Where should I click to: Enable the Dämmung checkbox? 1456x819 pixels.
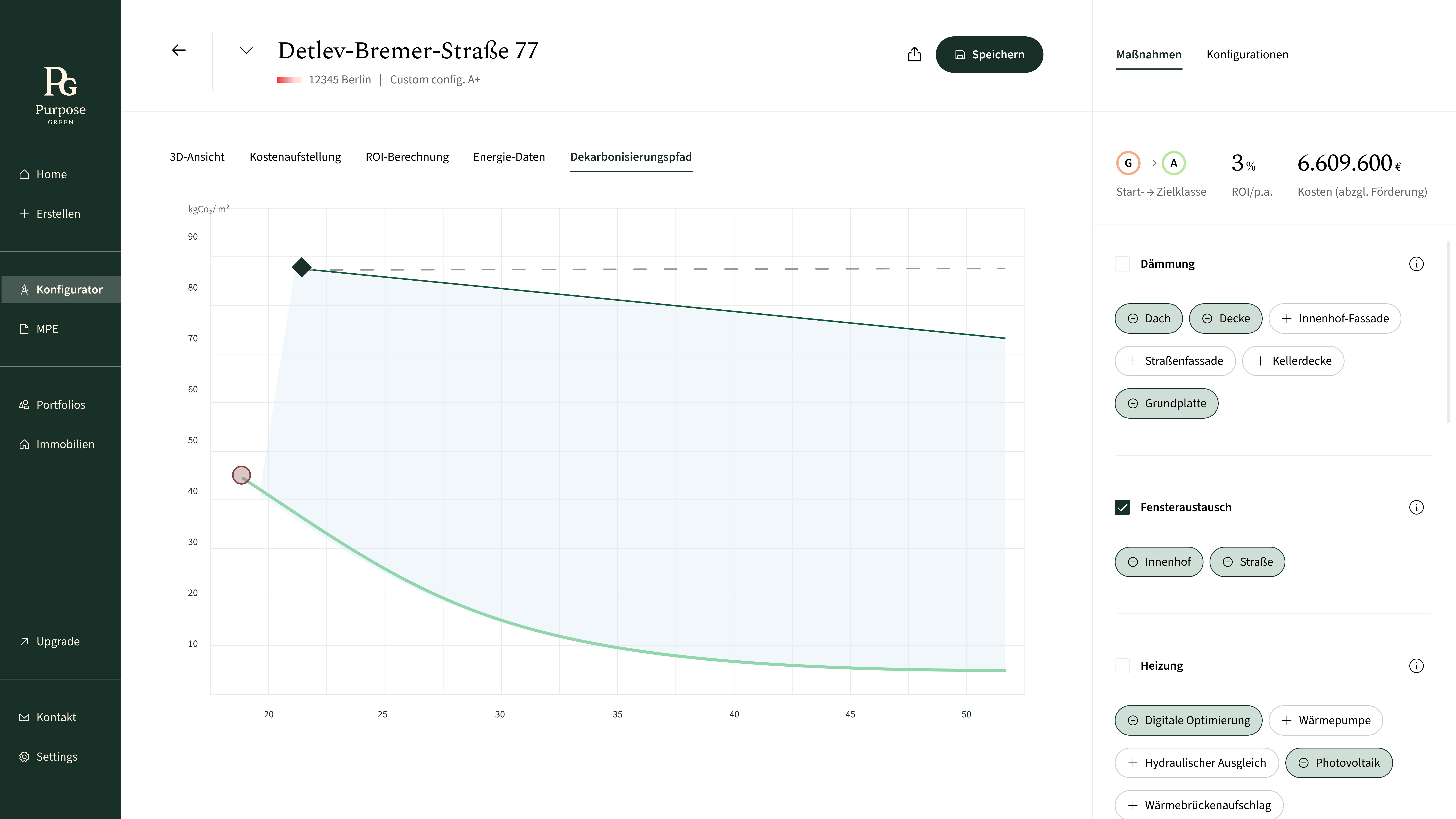pos(1122,264)
